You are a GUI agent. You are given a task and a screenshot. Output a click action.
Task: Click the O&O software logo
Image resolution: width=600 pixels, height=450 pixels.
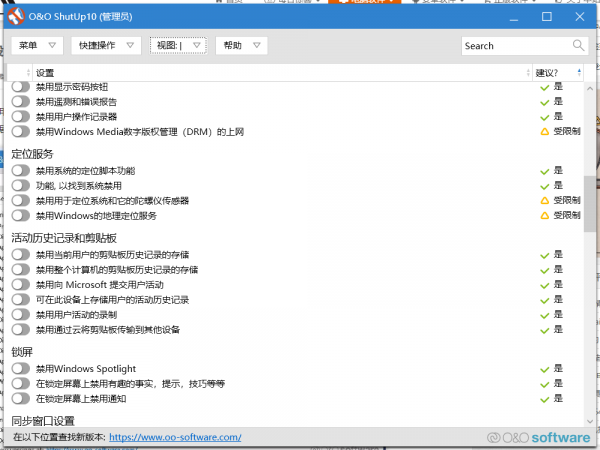pos(538,437)
